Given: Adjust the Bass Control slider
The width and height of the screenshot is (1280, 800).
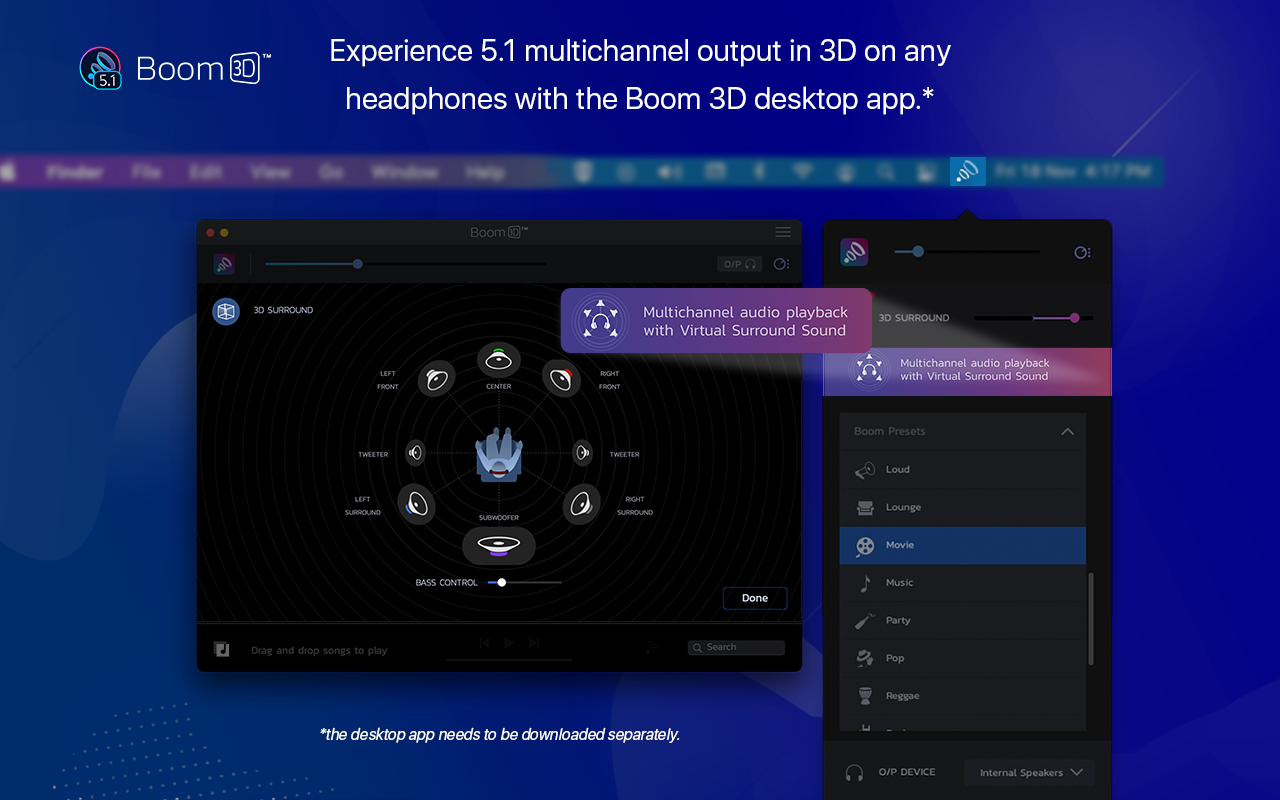Looking at the screenshot, I should [x=500, y=581].
